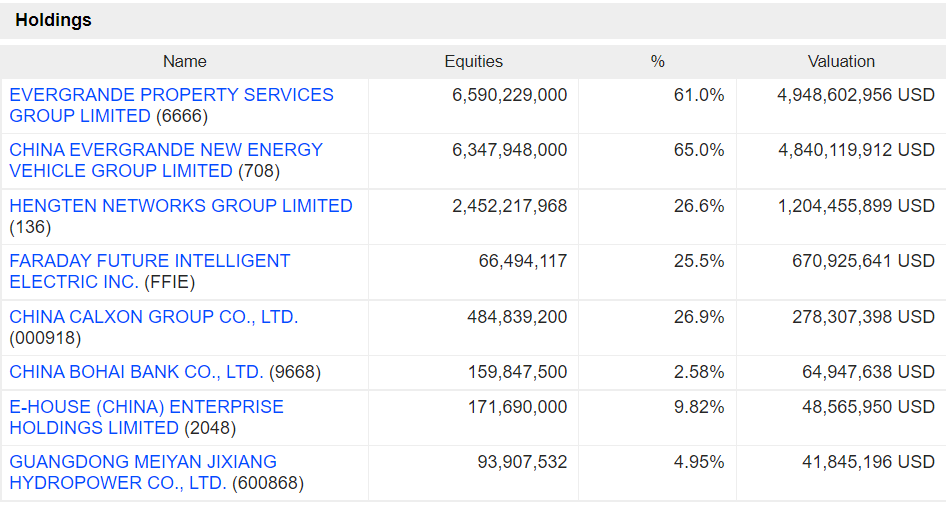Click ticker code (708)

(x=259, y=171)
